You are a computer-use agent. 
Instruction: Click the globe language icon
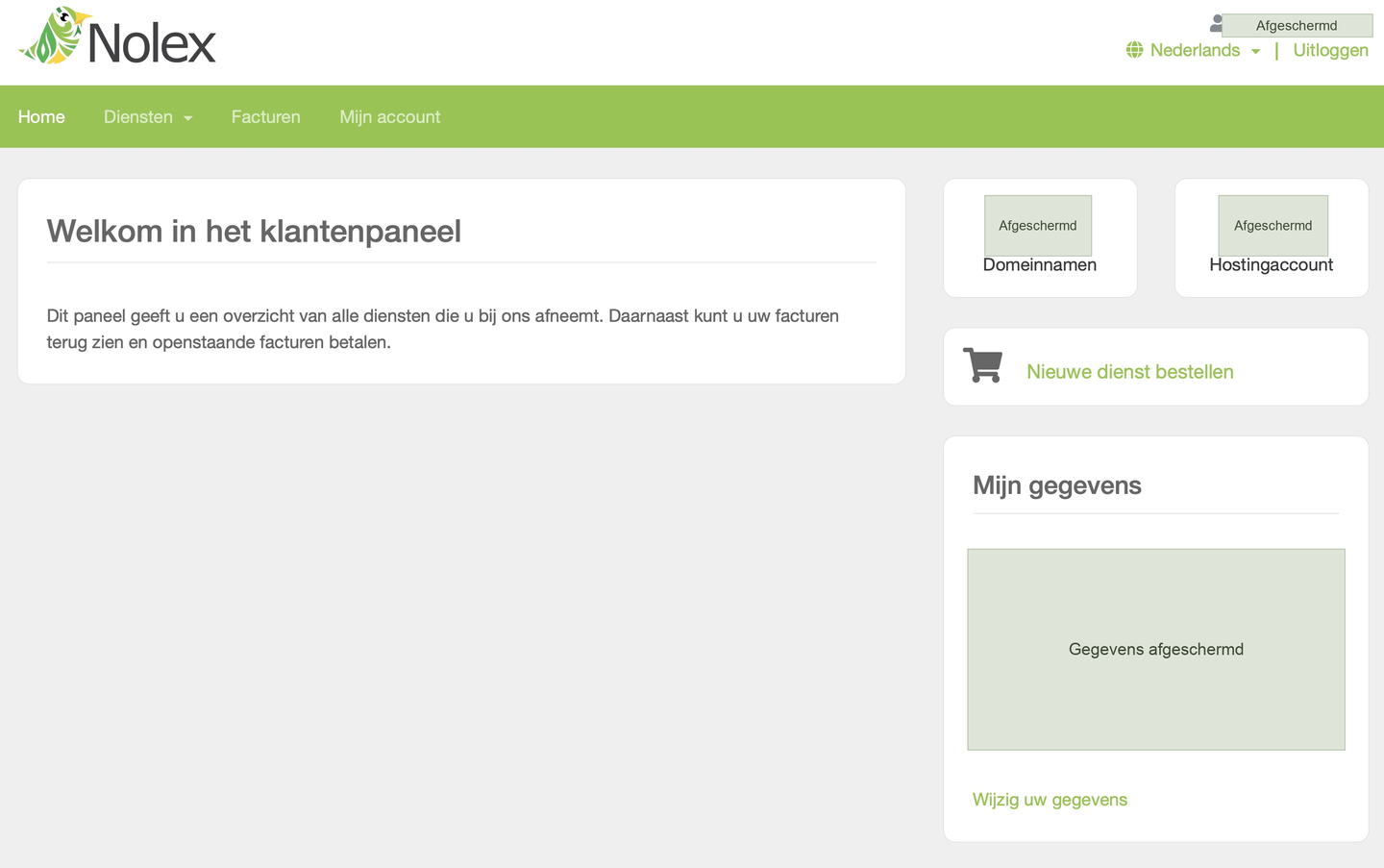click(x=1135, y=50)
